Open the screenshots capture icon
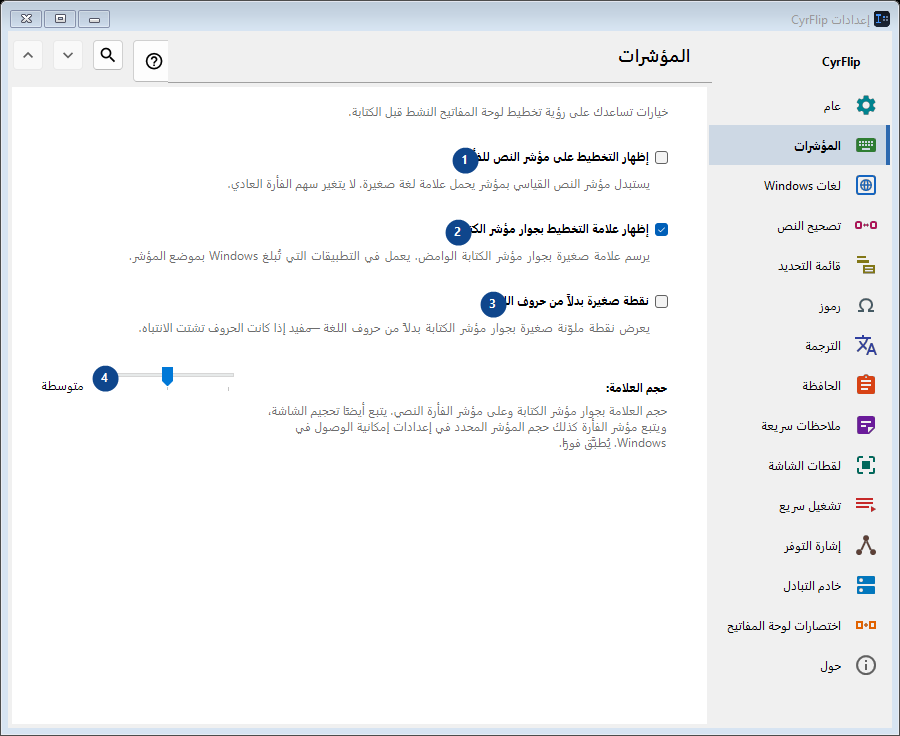Image resolution: width=900 pixels, height=736 pixels. (866, 465)
